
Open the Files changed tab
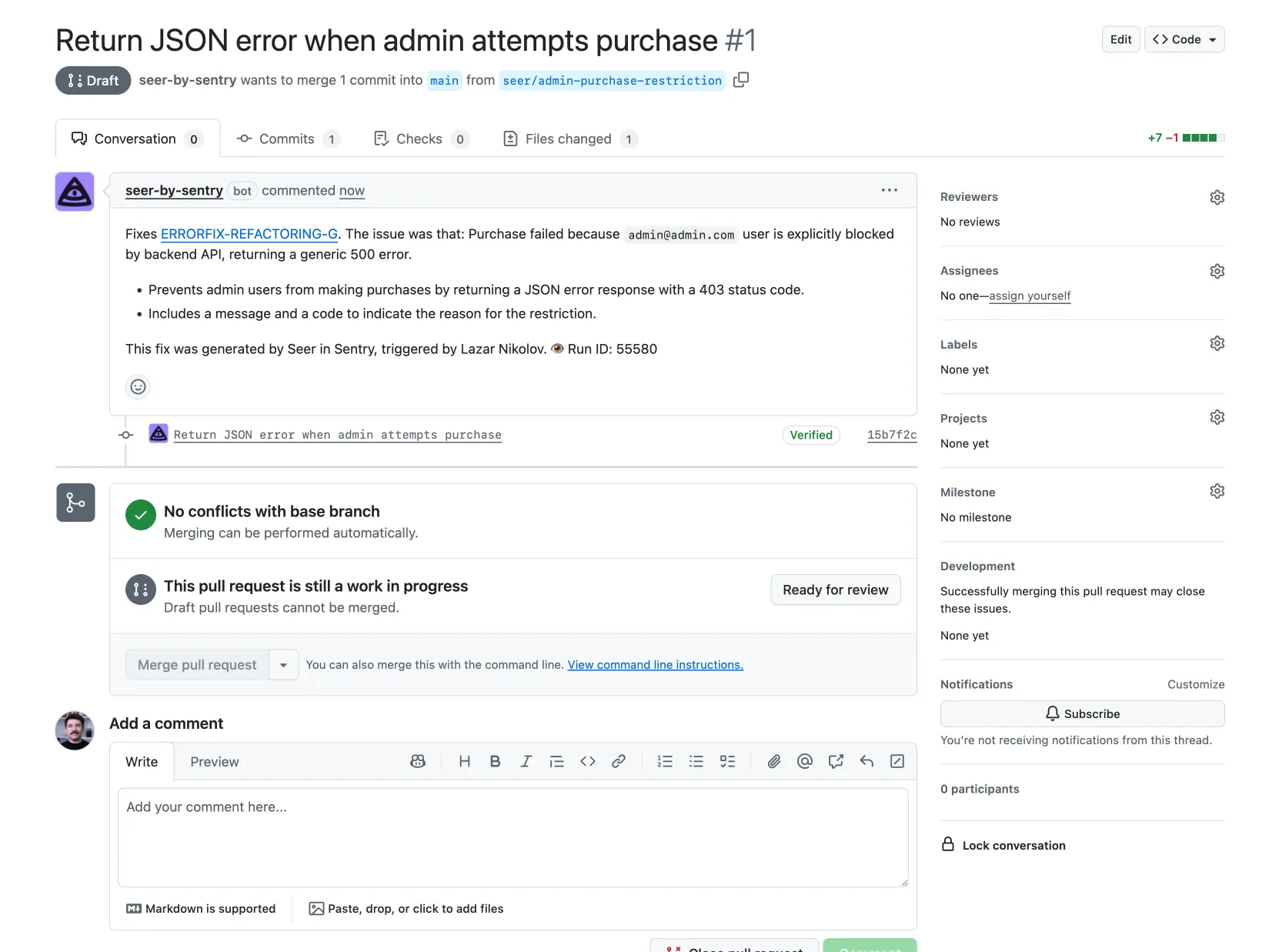click(x=569, y=139)
